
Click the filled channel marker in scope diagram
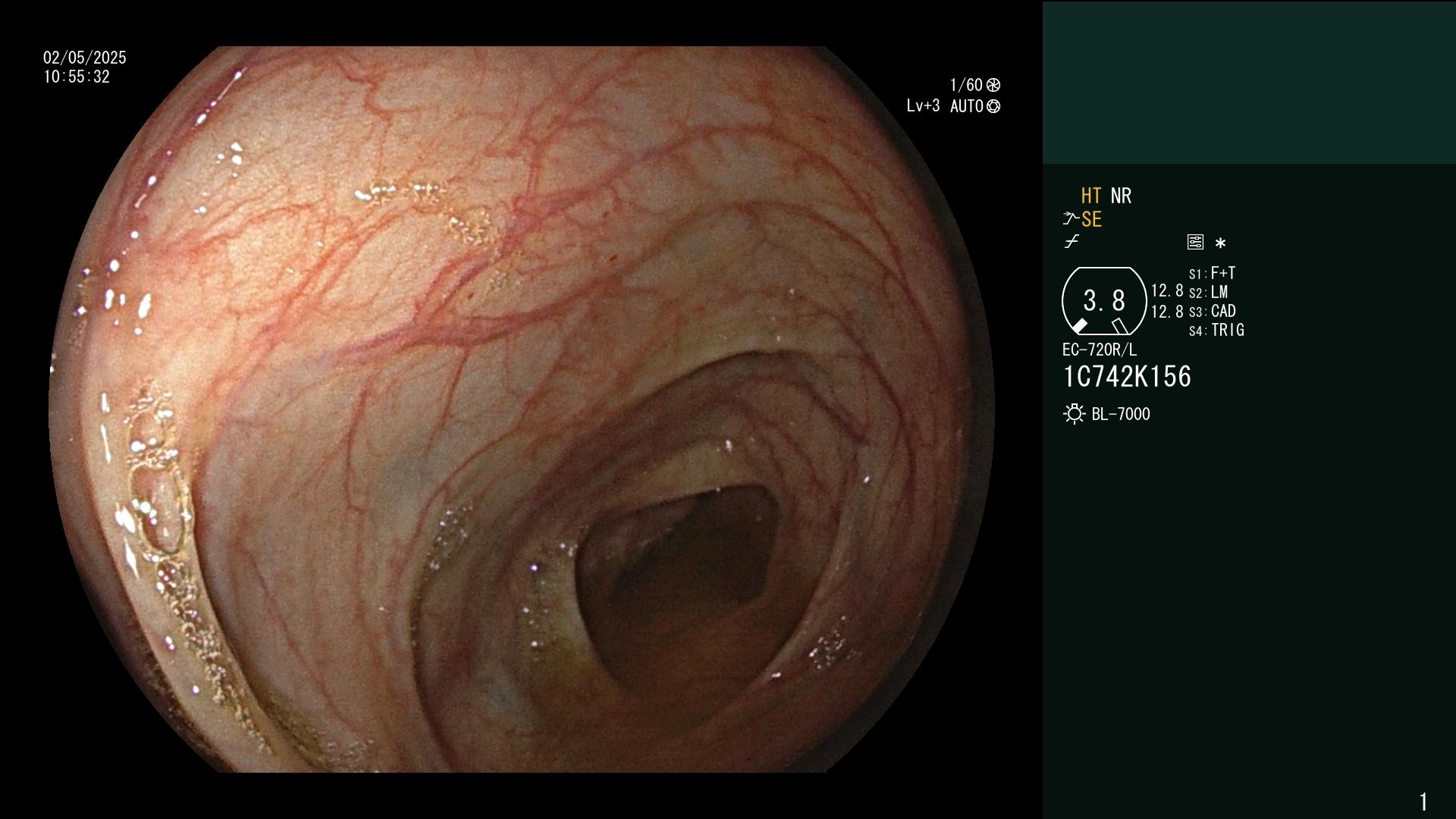click(x=1080, y=326)
